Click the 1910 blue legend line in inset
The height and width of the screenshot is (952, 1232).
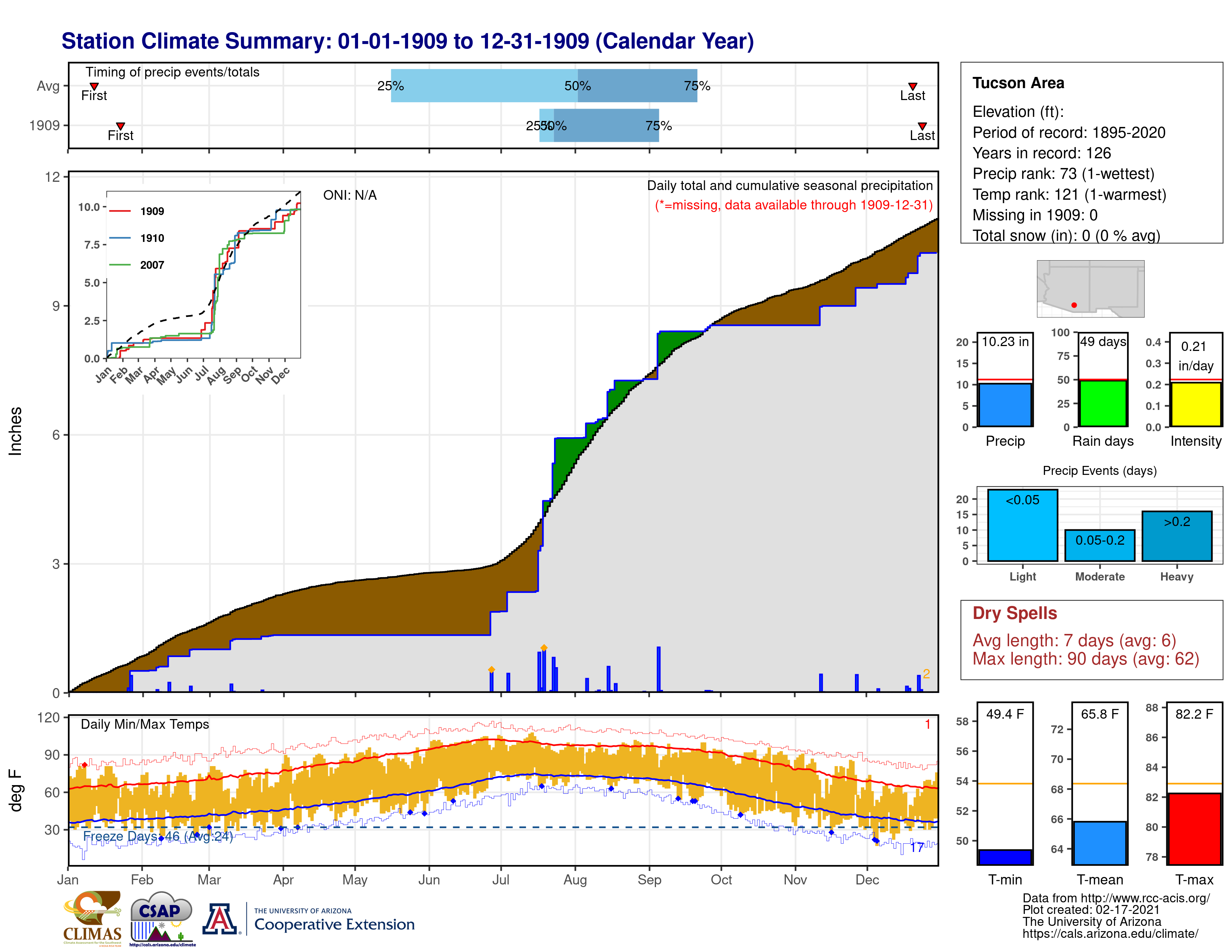[120, 238]
